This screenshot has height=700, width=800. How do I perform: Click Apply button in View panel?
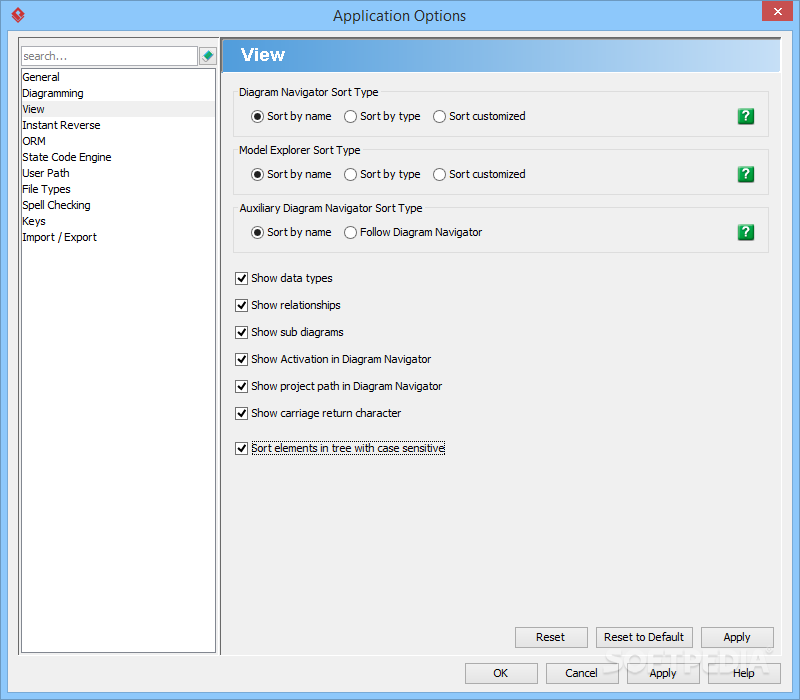click(x=737, y=637)
